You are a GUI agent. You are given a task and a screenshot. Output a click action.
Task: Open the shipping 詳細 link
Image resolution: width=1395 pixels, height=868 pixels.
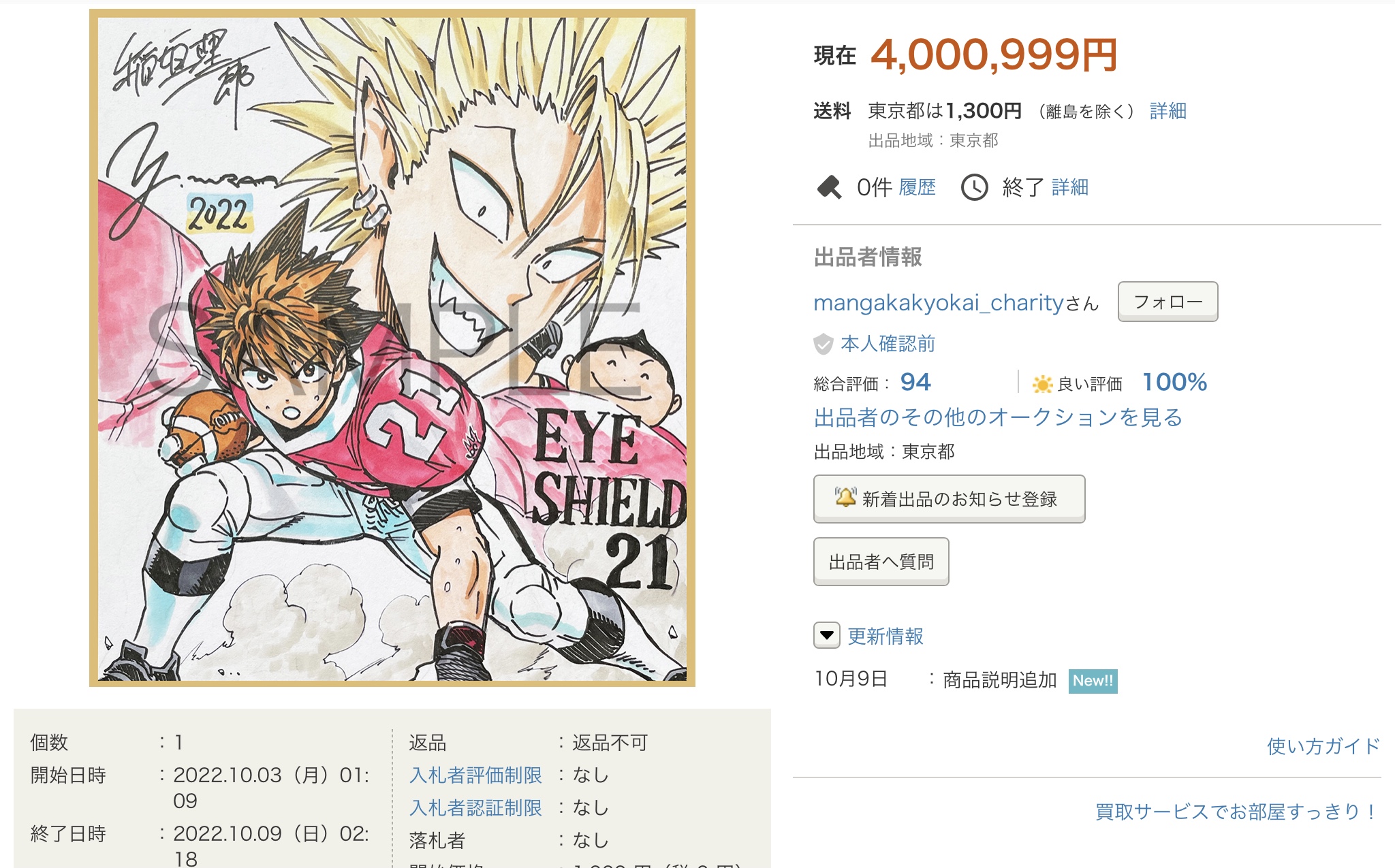pos(1167,111)
